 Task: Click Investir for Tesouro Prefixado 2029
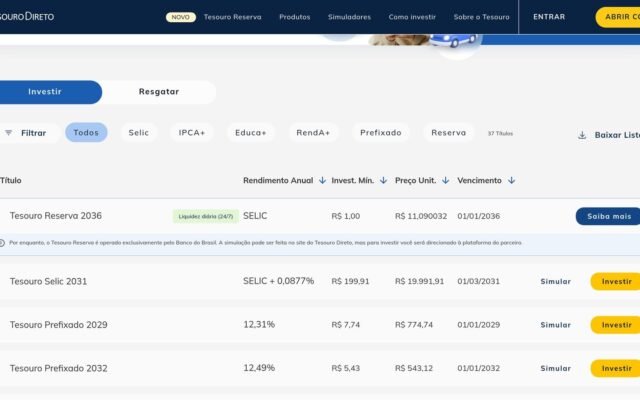coord(616,325)
